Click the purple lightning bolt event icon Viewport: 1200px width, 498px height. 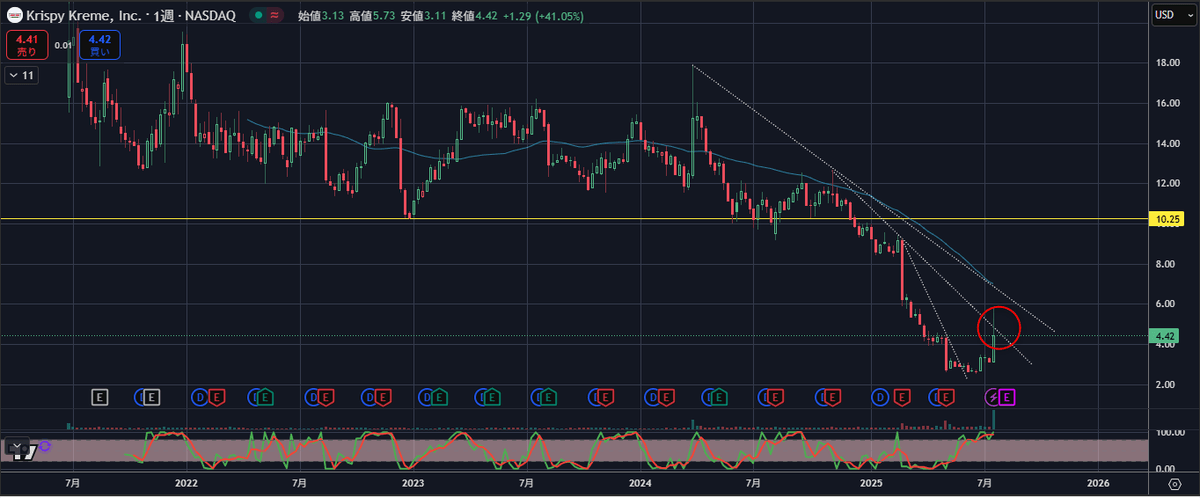(992, 397)
